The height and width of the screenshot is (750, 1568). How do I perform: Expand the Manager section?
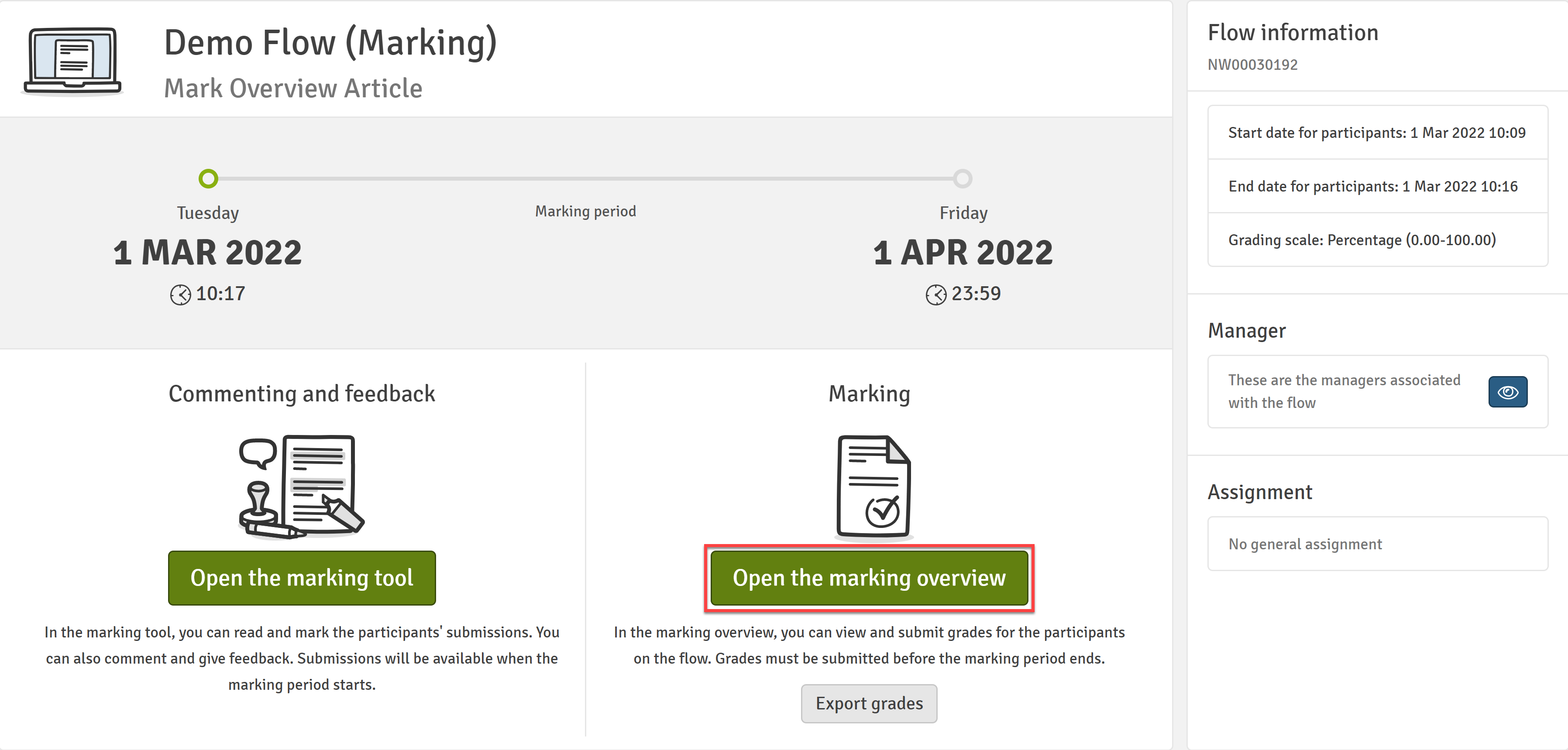point(1247,330)
